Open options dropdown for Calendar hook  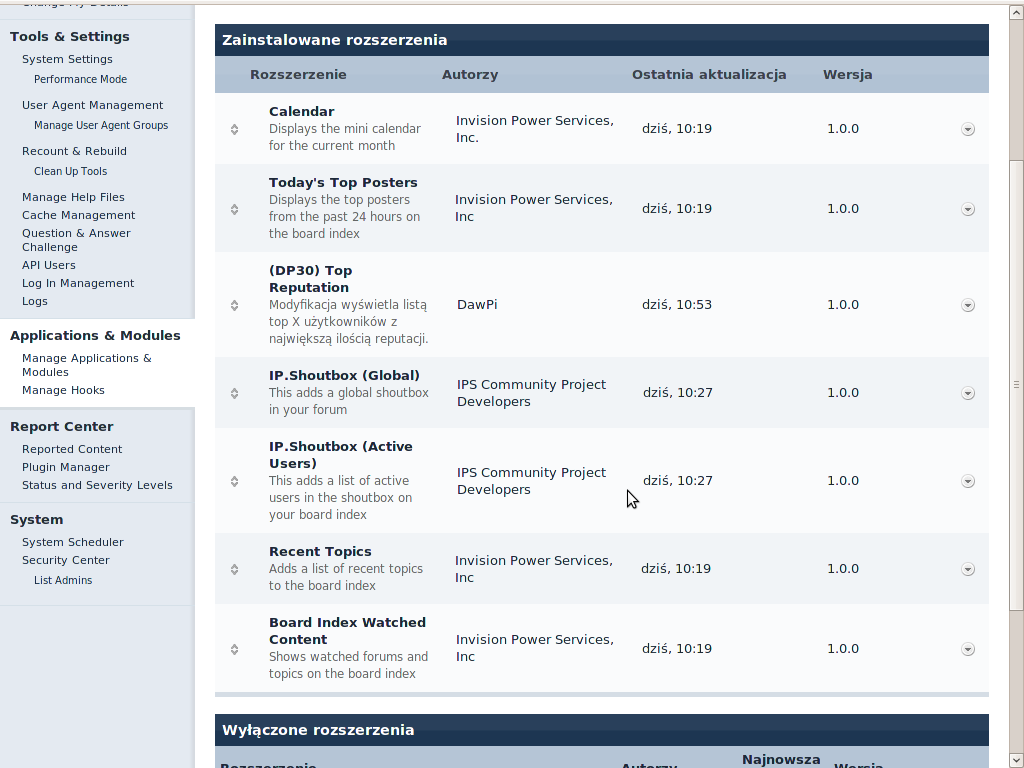pyautogui.click(x=967, y=129)
